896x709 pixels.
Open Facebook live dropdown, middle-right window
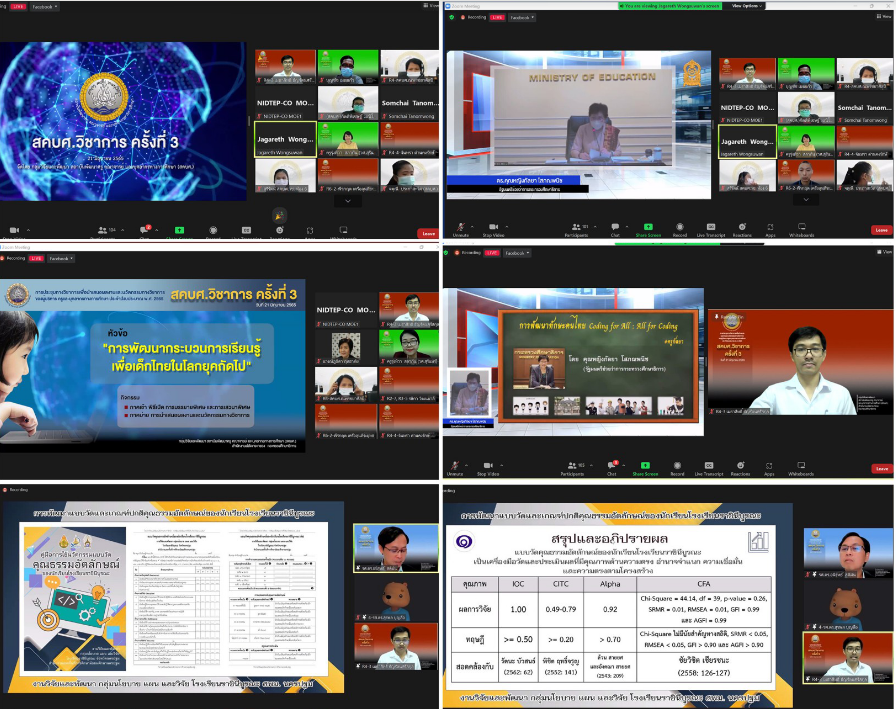[x=517, y=253]
